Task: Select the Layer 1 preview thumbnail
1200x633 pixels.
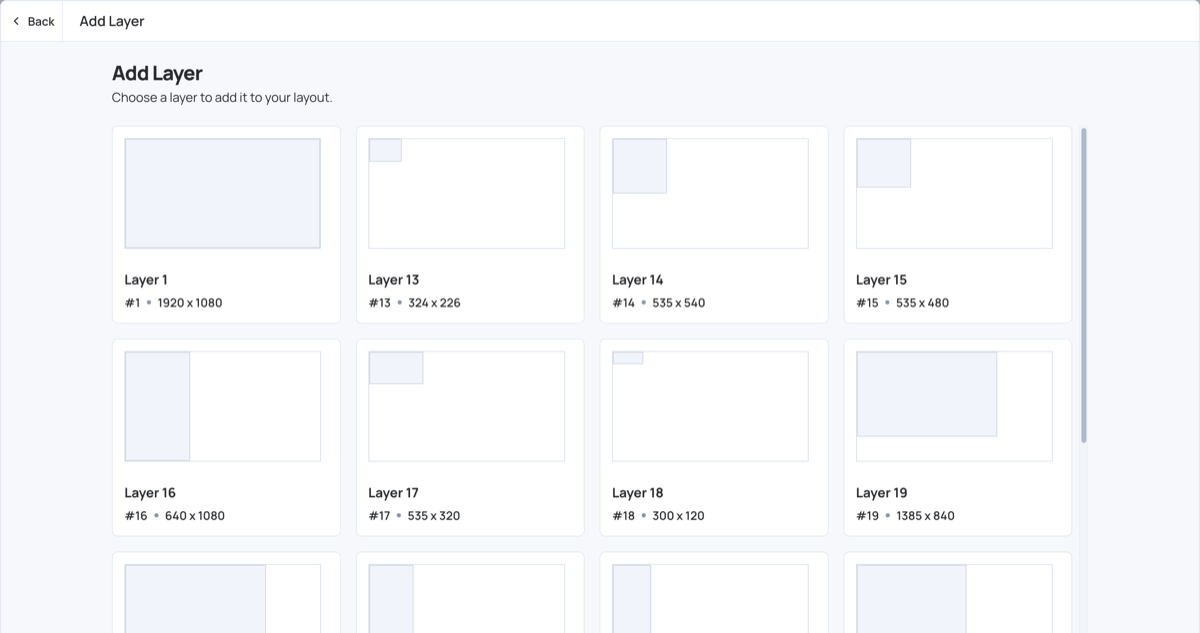Action: 222,193
